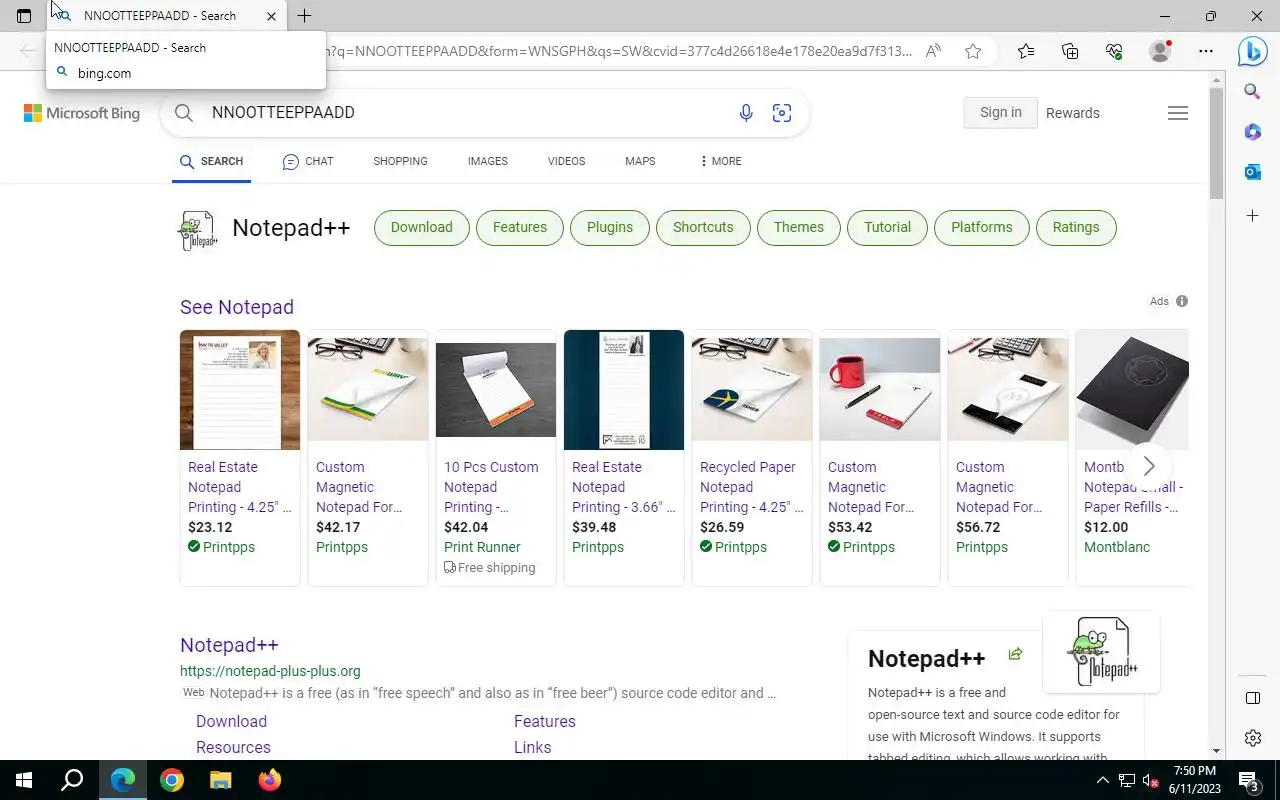The height and width of the screenshot is (800, 1280).
Task: Open a new browser tab
Action: tap(304, 16)
